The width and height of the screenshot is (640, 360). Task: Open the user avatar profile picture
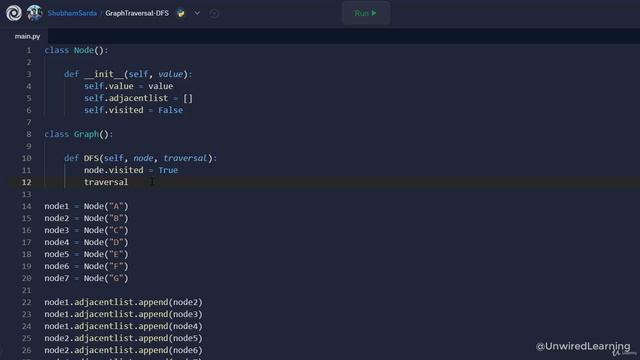point(34,13)
